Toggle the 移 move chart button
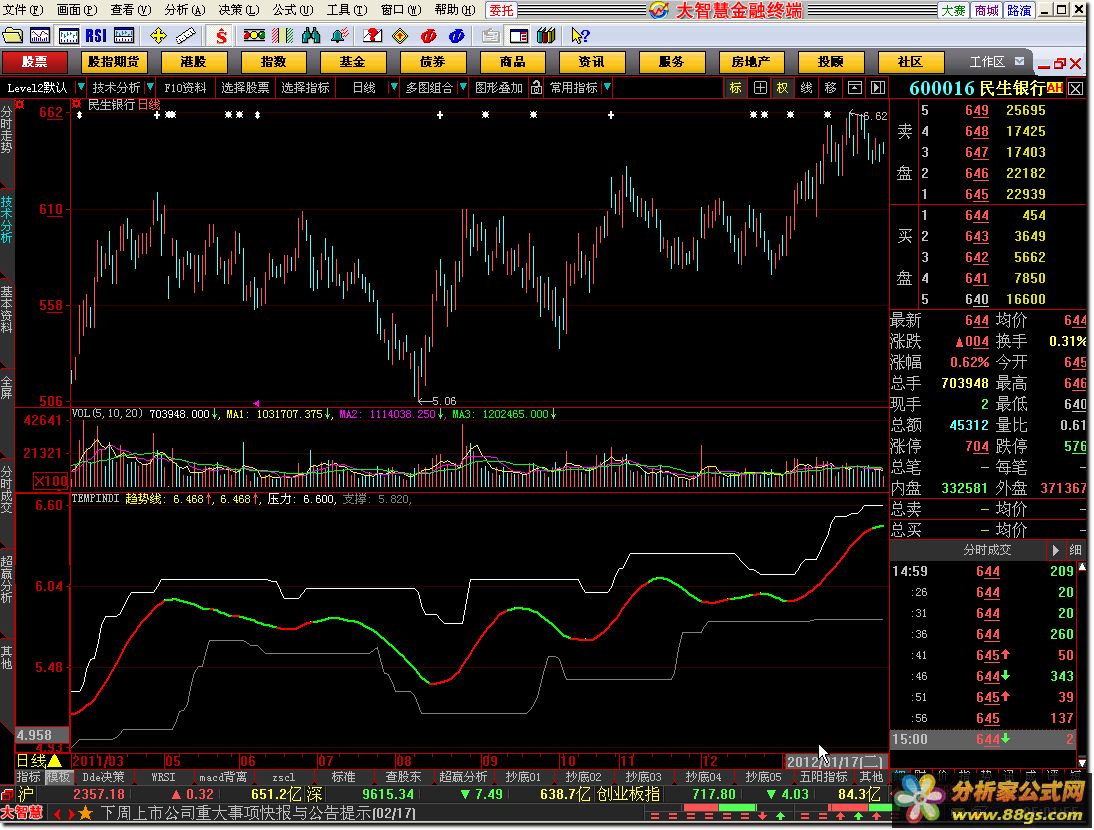 coord(830,87)
